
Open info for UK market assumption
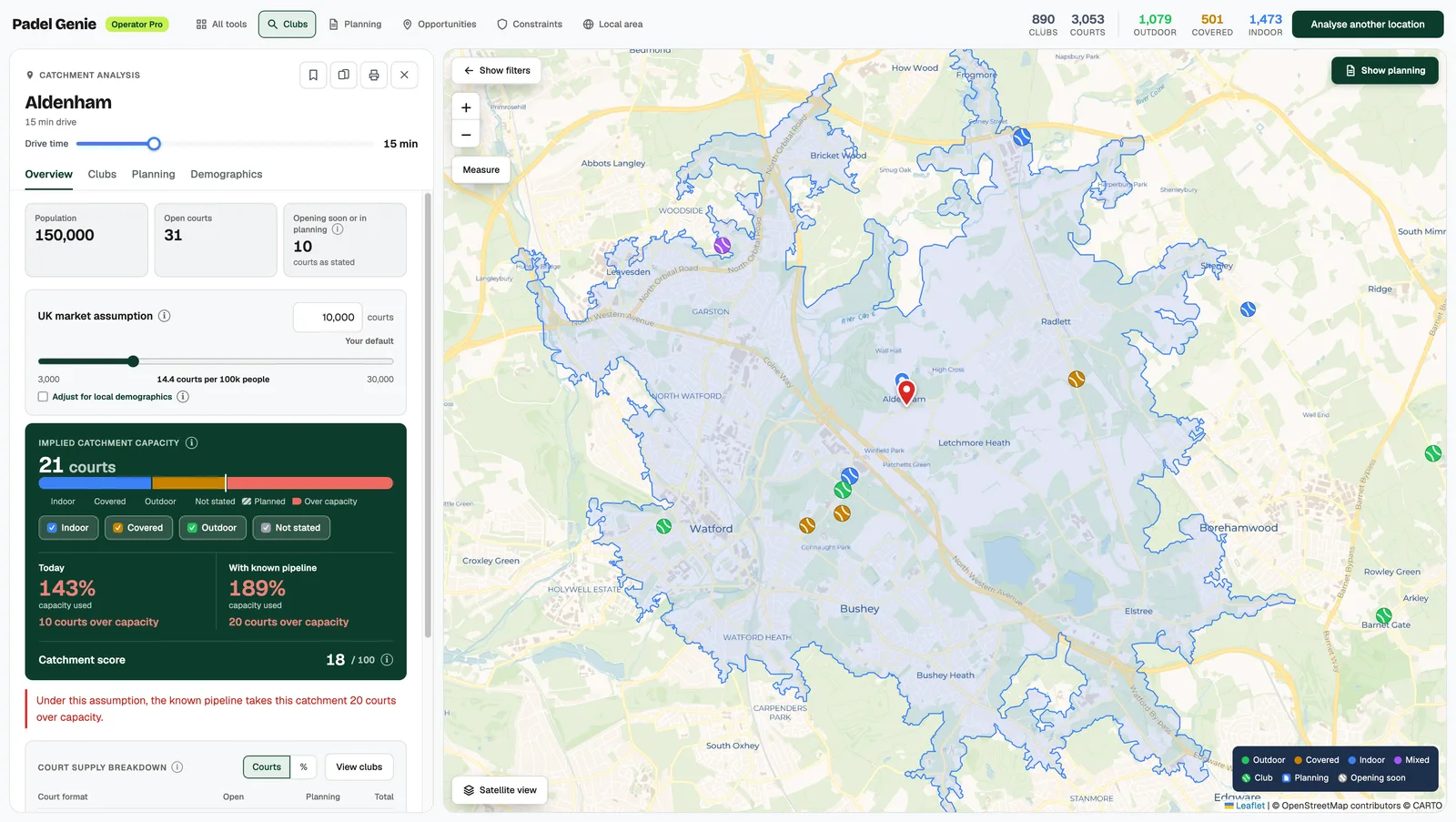(165, 316)
